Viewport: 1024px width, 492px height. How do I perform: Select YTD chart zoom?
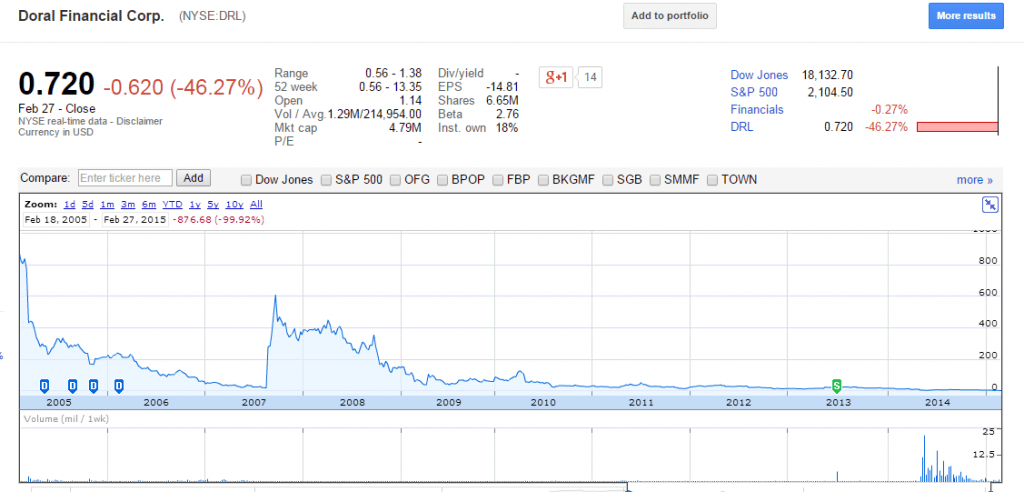point(172,205)
